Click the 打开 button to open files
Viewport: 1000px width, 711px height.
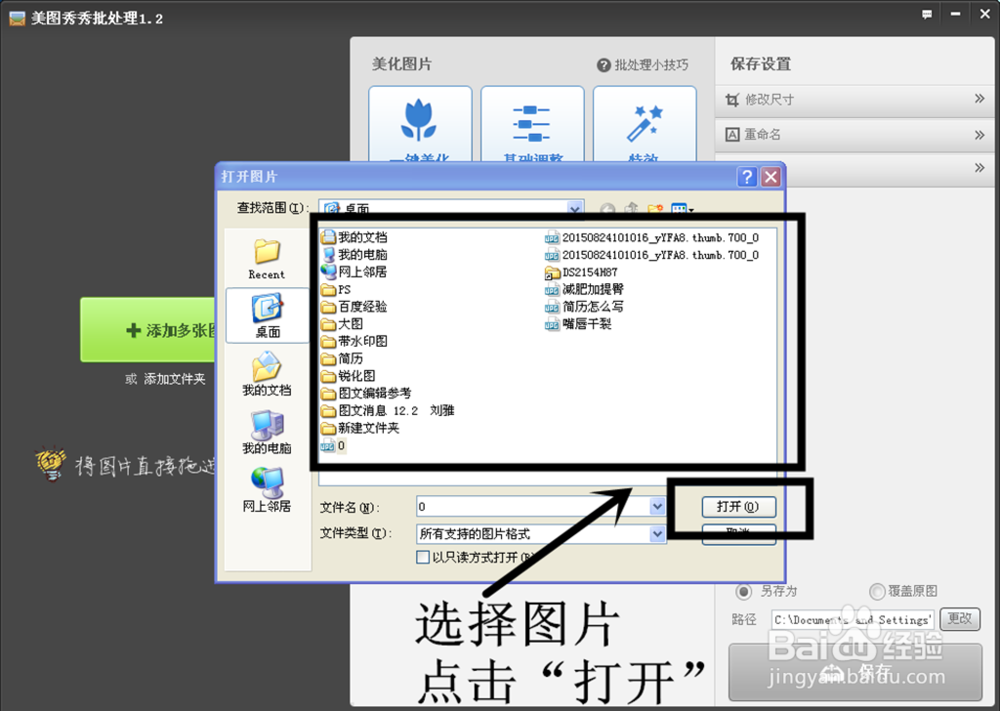click(739, 507)
